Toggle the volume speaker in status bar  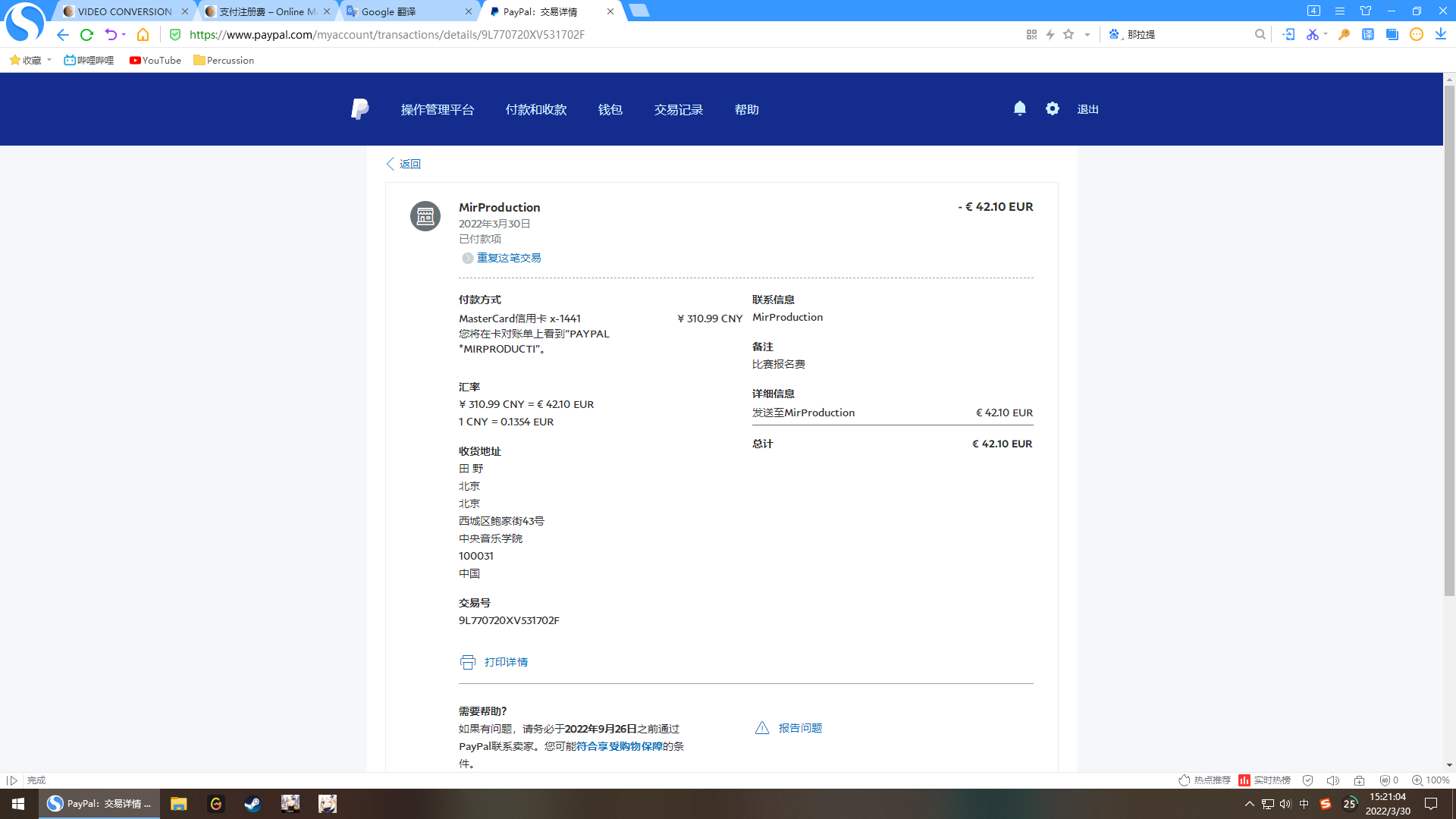tap(1332, 780)
